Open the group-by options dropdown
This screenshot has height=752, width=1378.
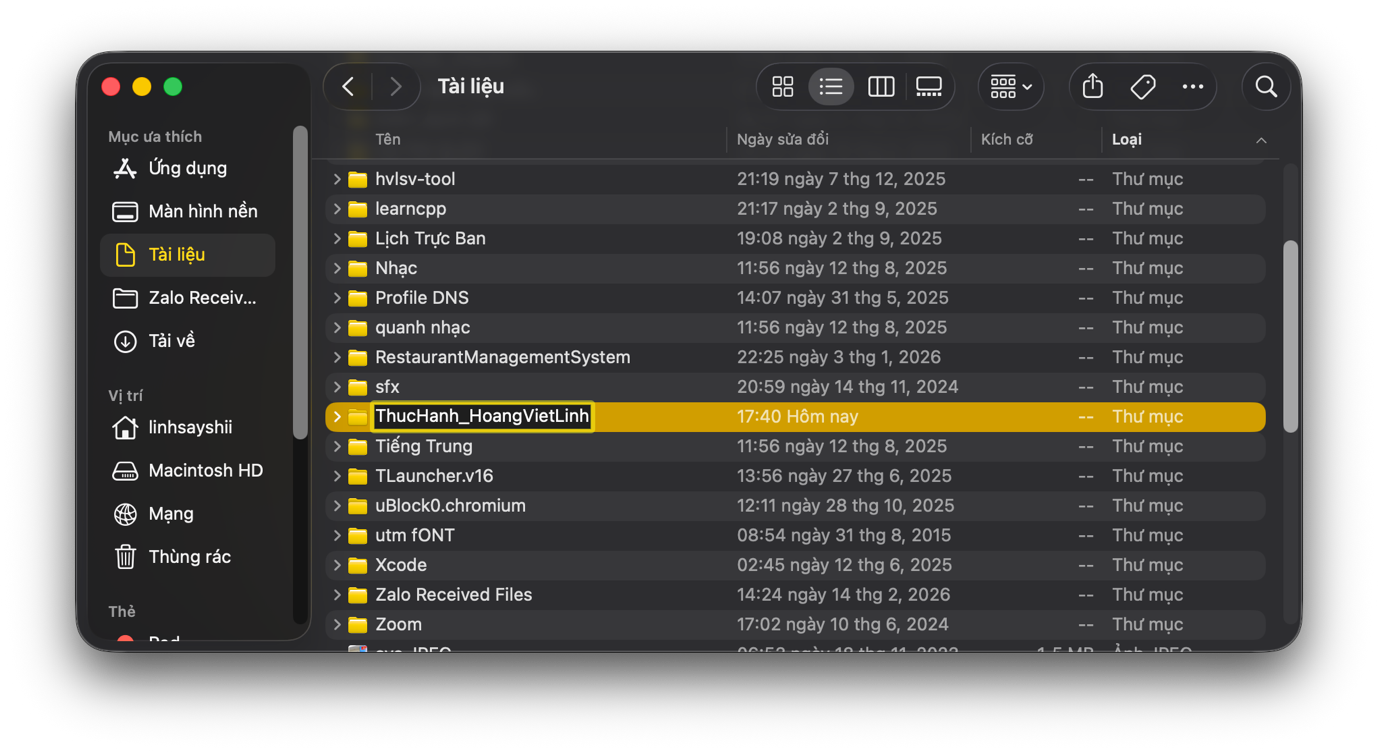[1011, 87]
